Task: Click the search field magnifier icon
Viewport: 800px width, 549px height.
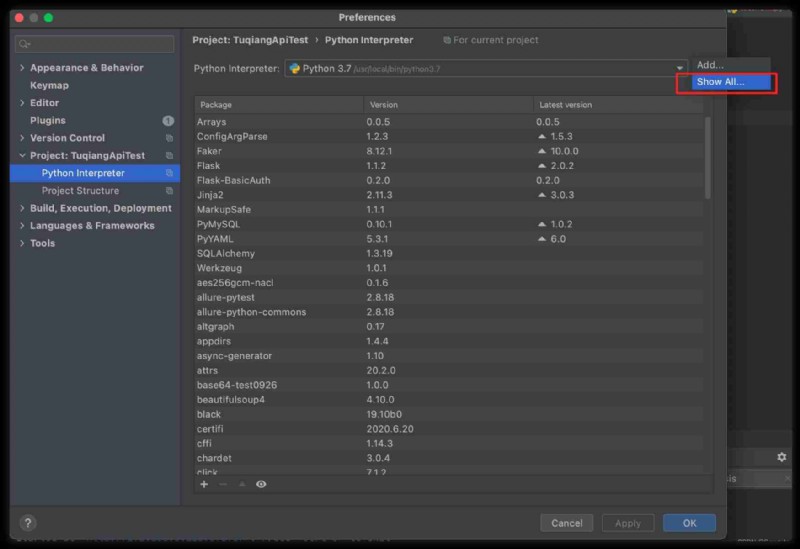Action: 24,44
